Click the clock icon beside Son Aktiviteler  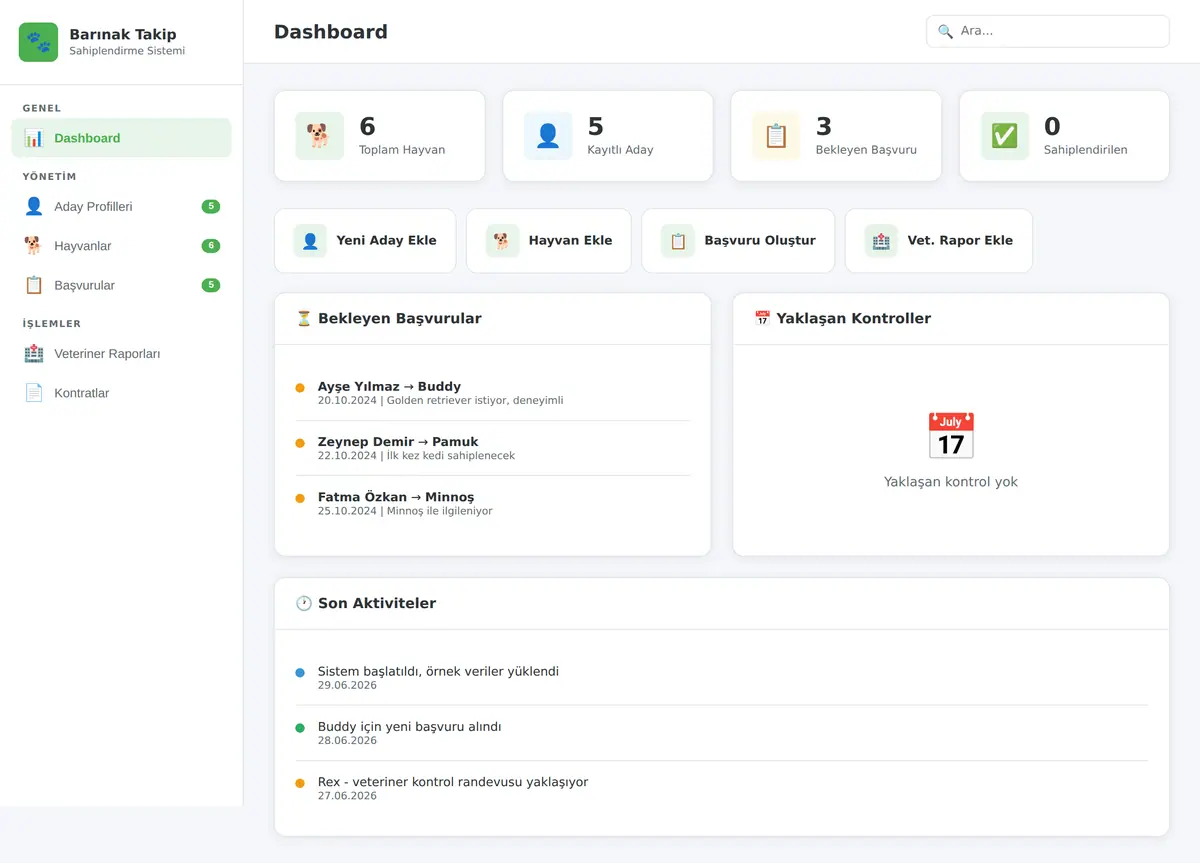tap(304, 603)
